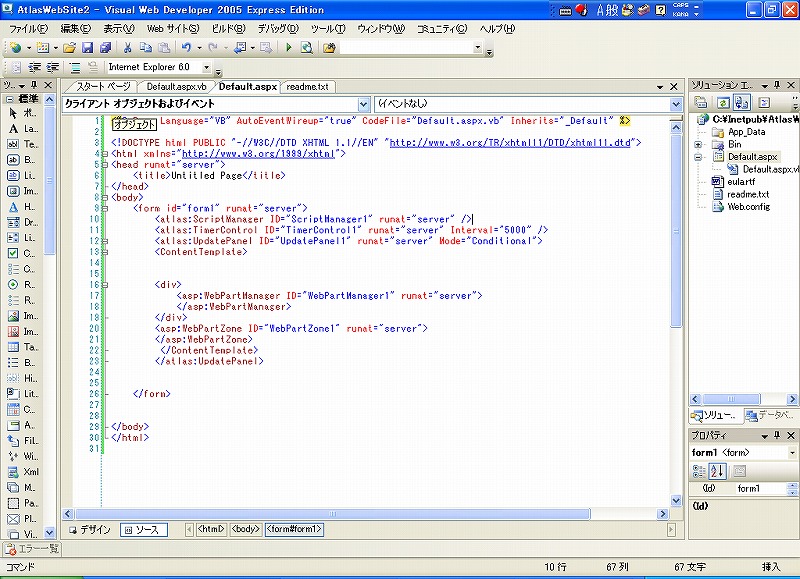Screen dimensions: 800x579
Task: Select the Xml control in Toolbox
Action: tap(24, 472)
